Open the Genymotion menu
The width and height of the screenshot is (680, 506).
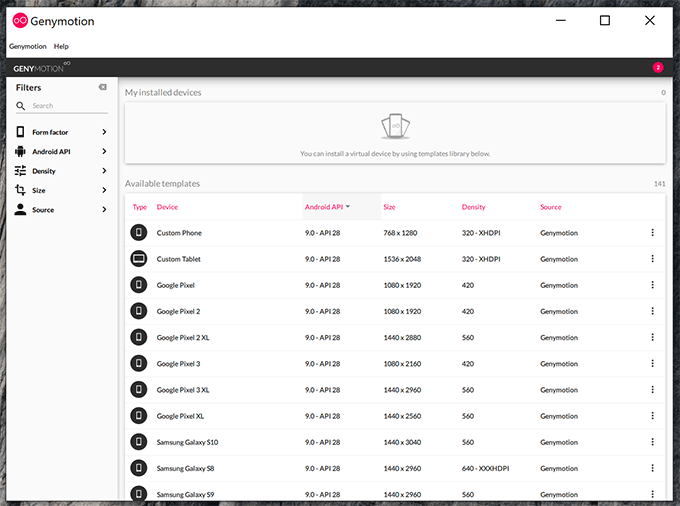(28, 46)
